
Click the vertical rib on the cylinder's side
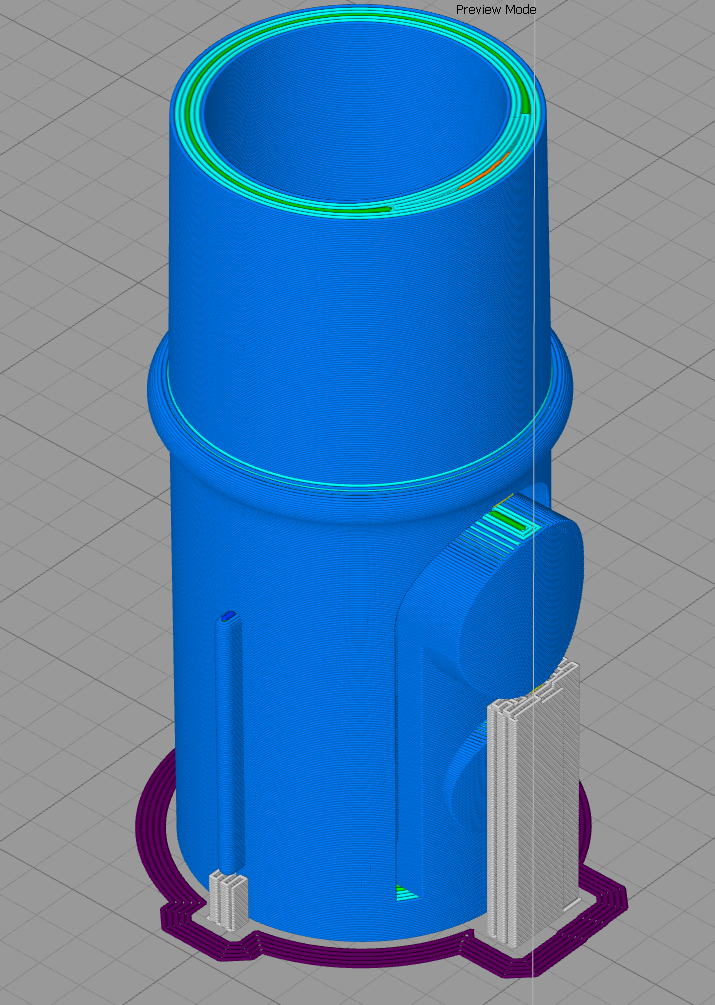pyautogui.click(x=229, y=742)
